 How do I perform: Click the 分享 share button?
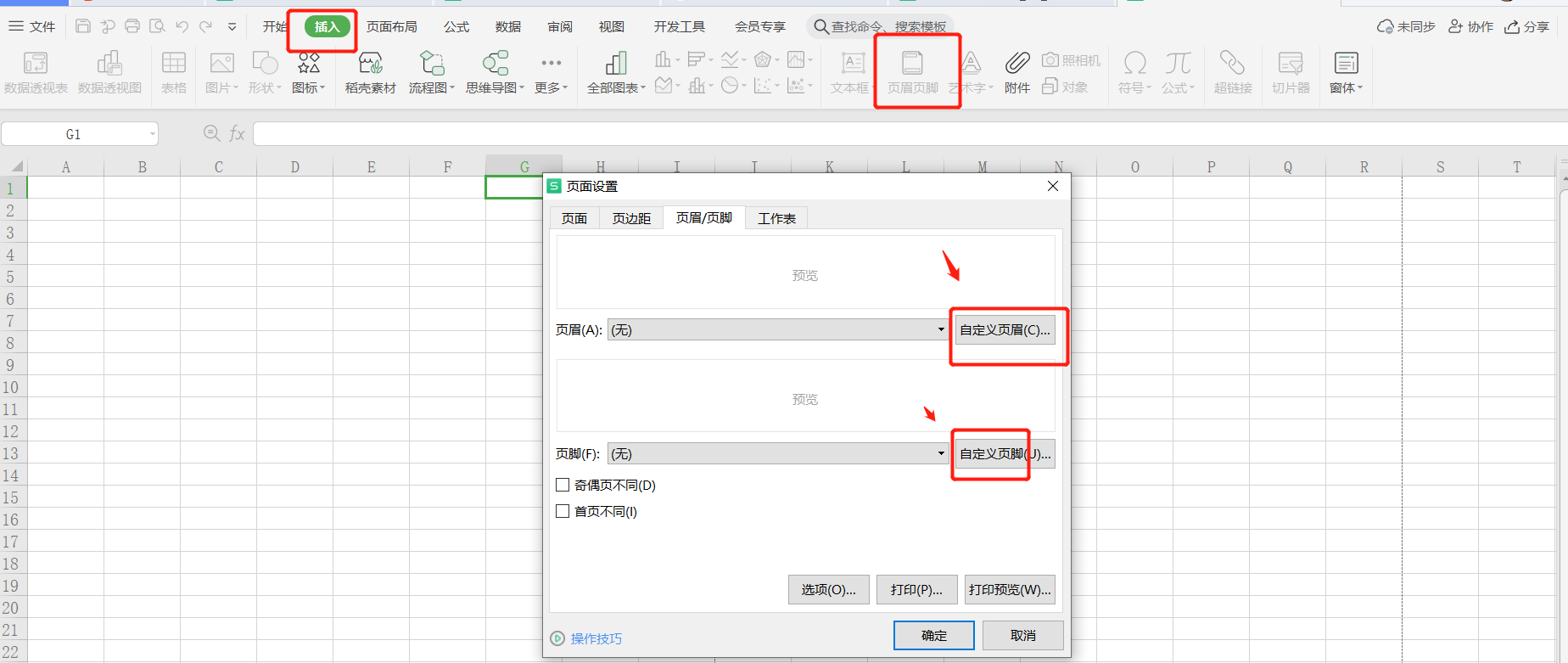pyautogui.click(x=1526, y=26)
